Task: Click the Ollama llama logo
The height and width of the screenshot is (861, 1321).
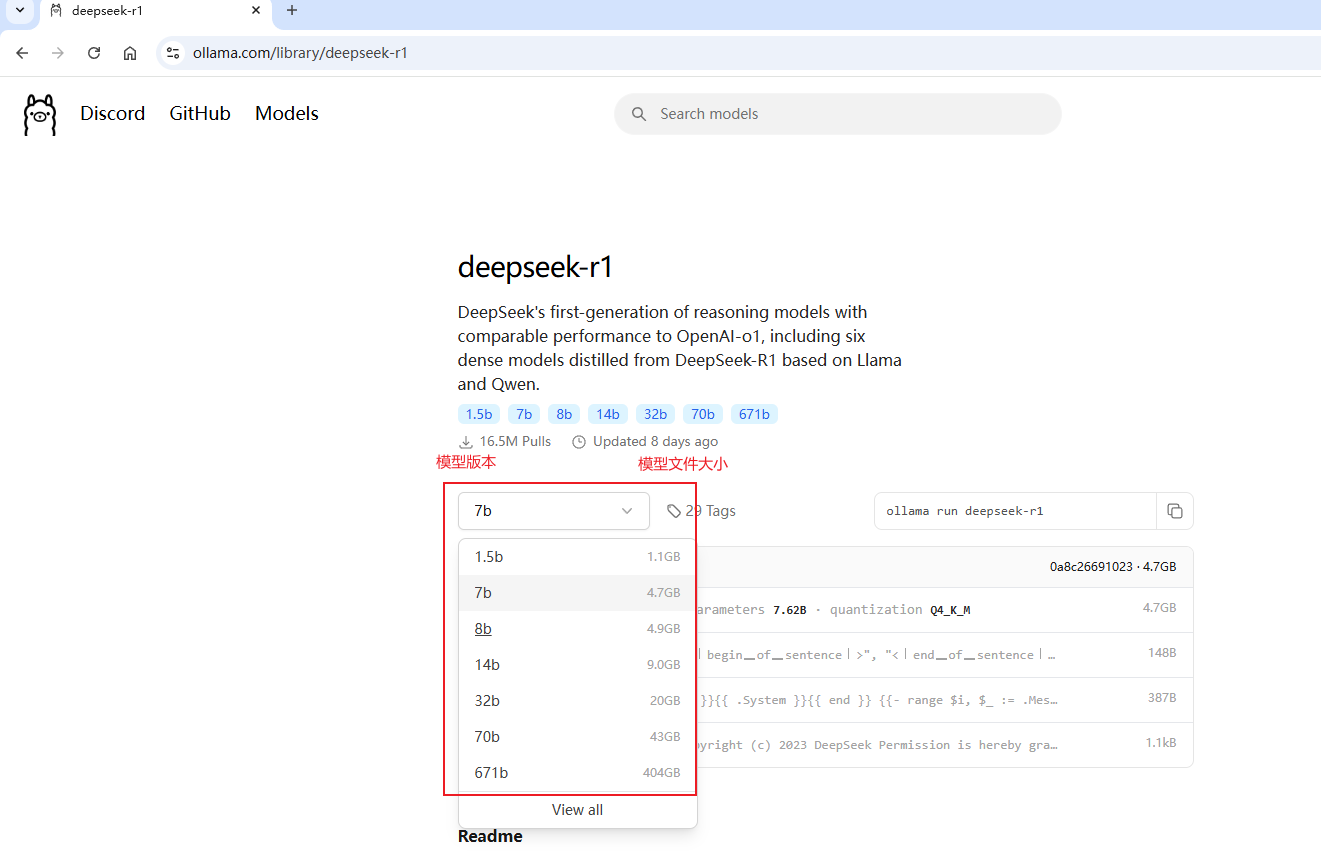Action: tap(40, 114)
